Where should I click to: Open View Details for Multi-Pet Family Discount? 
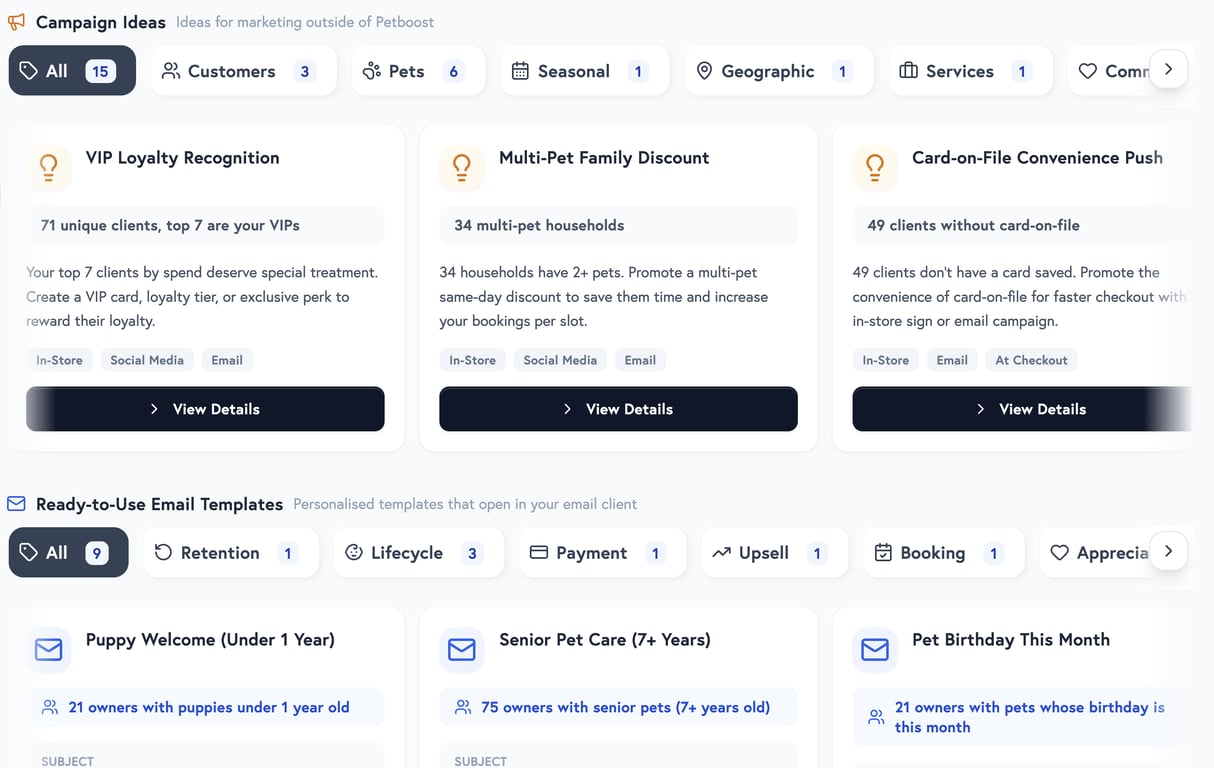[618, 409]
